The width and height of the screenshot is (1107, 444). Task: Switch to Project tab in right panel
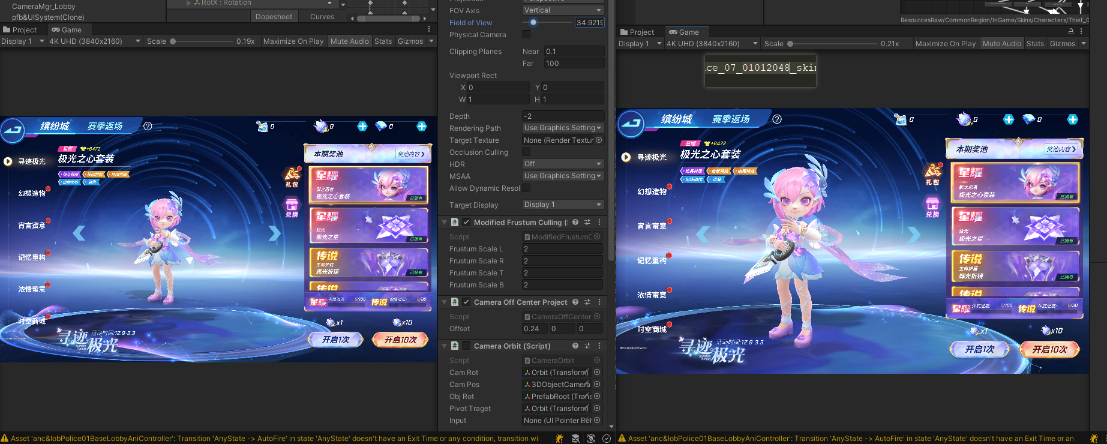637,32
